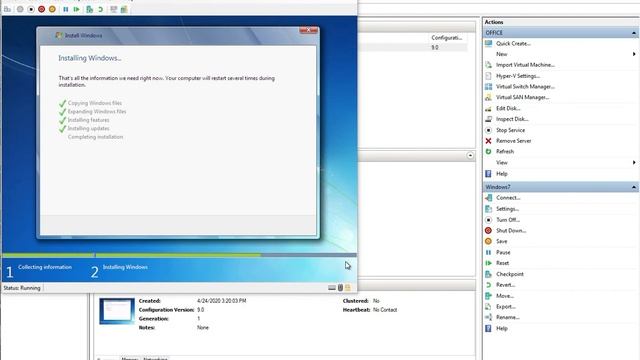
Task: Click the lock status icon in VM window
Action: tap(348, 288)
